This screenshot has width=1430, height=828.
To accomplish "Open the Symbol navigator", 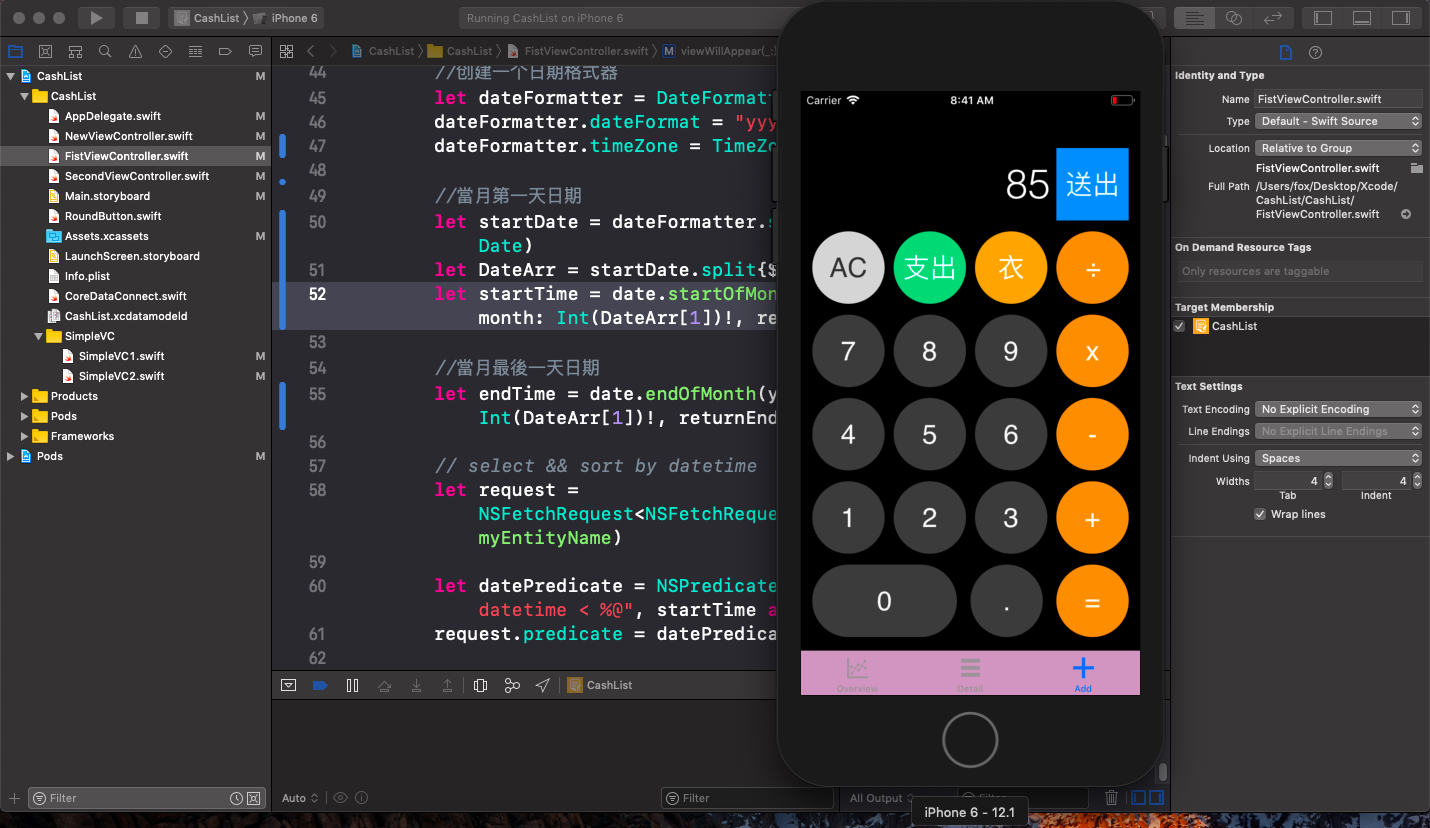I will [x=75, y=51].
